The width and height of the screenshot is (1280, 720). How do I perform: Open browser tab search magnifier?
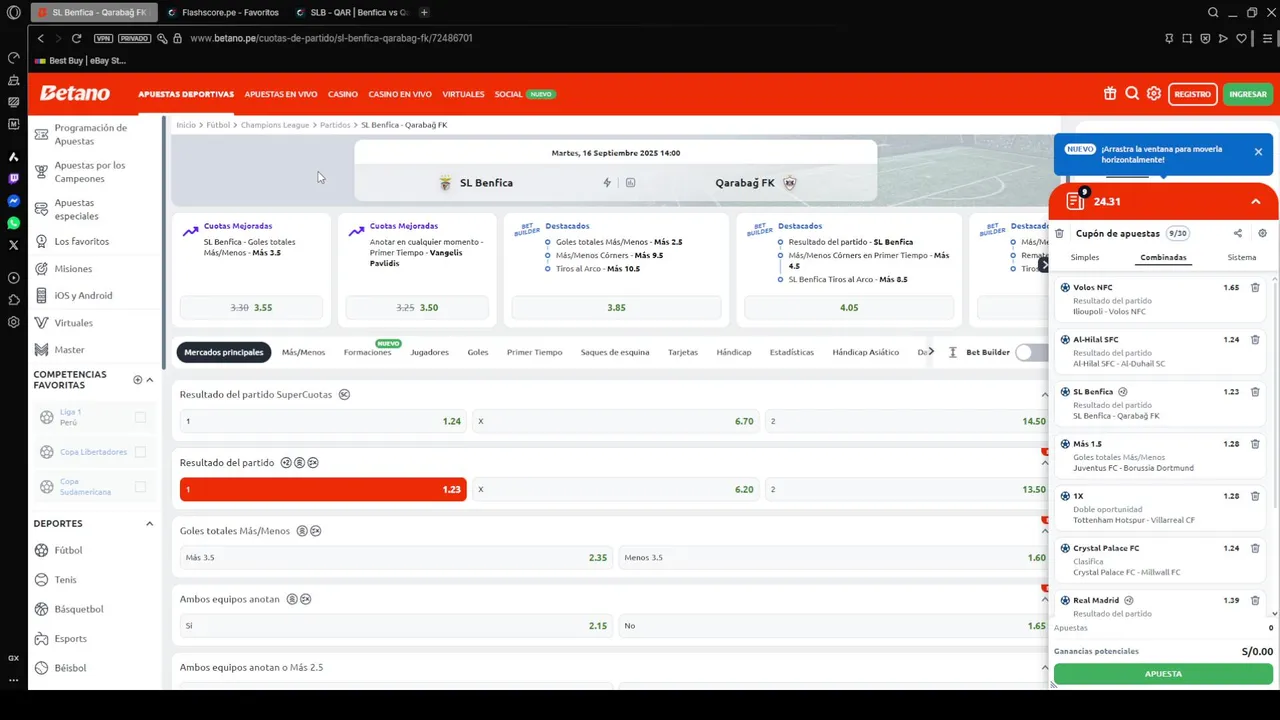point(1213,12)
